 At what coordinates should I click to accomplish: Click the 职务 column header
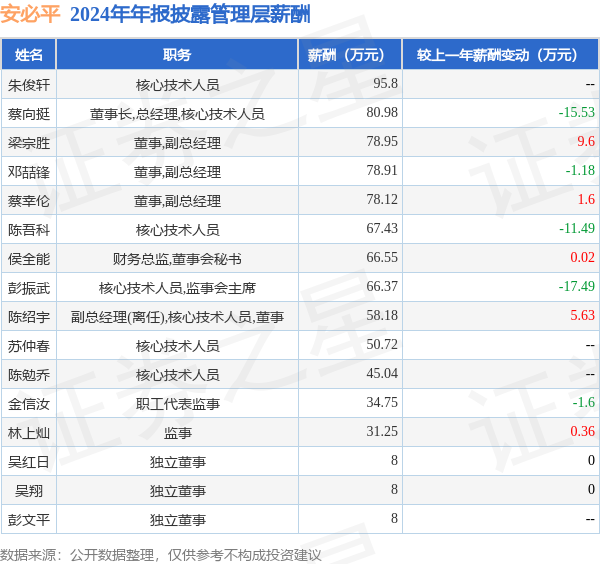tap(177, 55)
